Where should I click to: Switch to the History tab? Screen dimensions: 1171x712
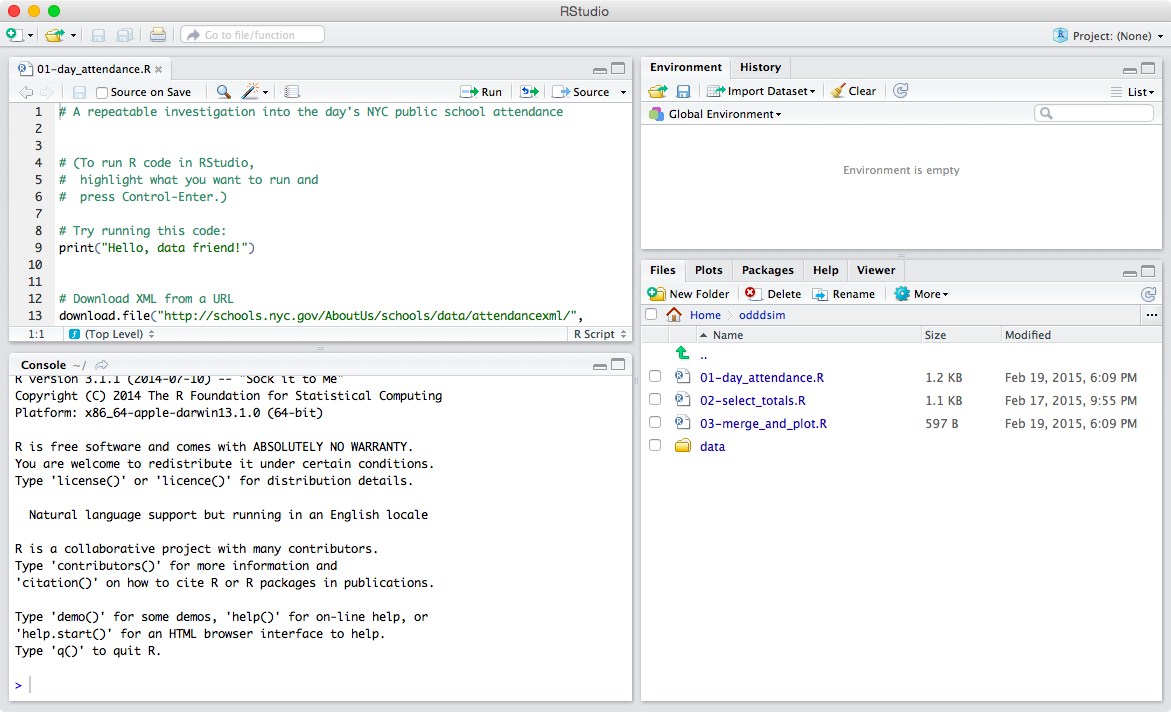760,67
